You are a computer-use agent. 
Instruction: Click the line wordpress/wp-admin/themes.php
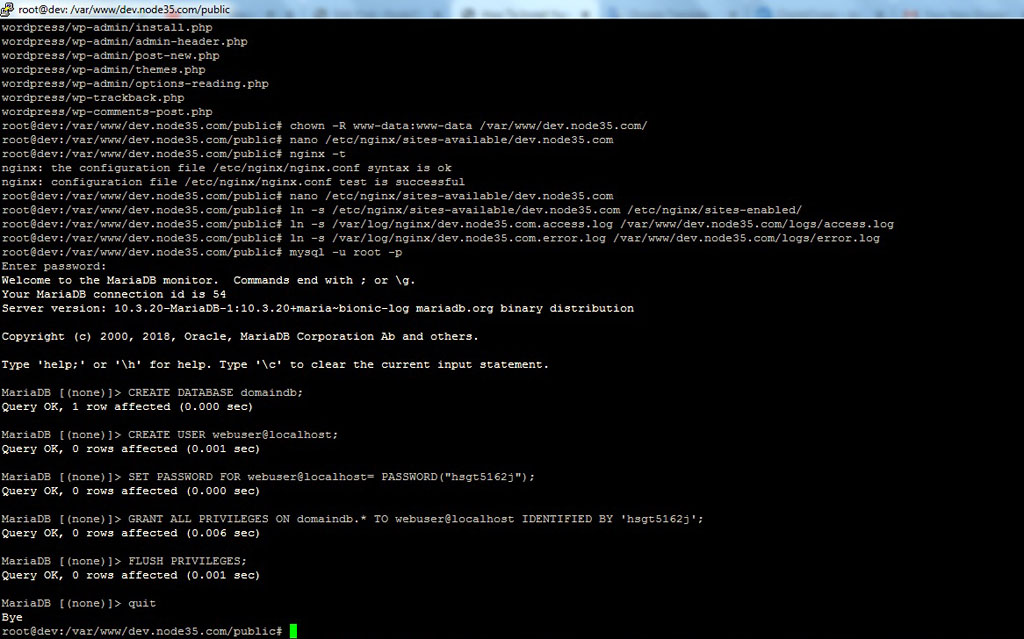103,70
